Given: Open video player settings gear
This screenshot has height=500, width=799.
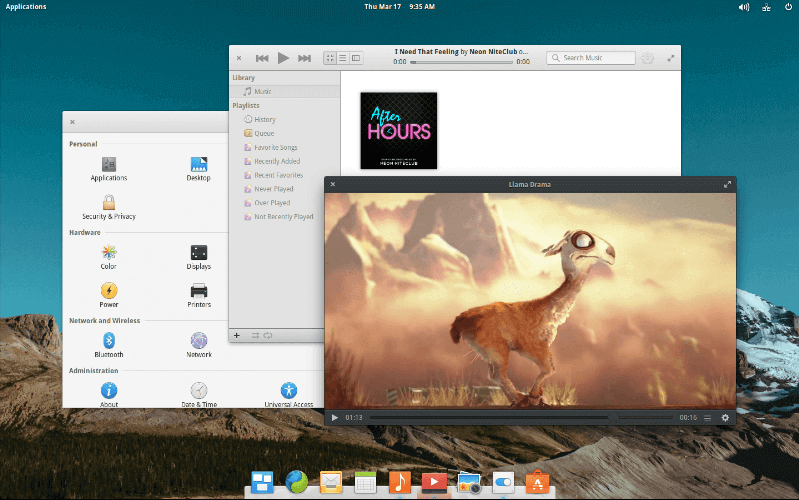Looking at the screenshot, I should (725, 417).
